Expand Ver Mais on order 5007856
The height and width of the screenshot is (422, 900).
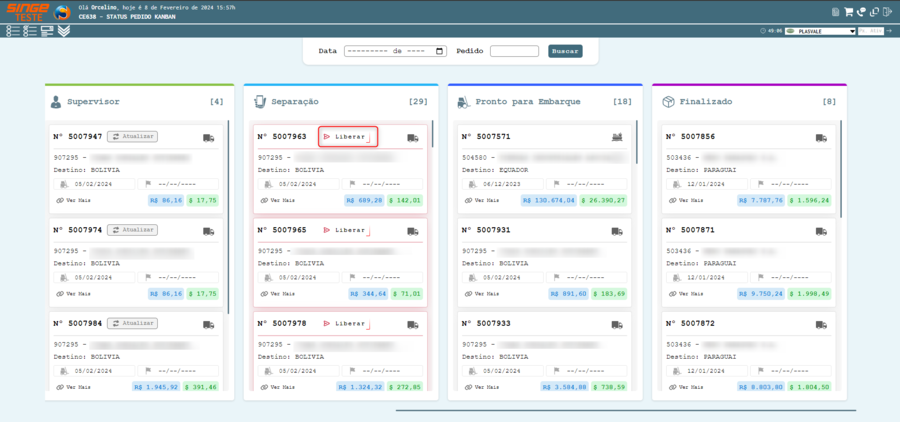coord(677,200)
